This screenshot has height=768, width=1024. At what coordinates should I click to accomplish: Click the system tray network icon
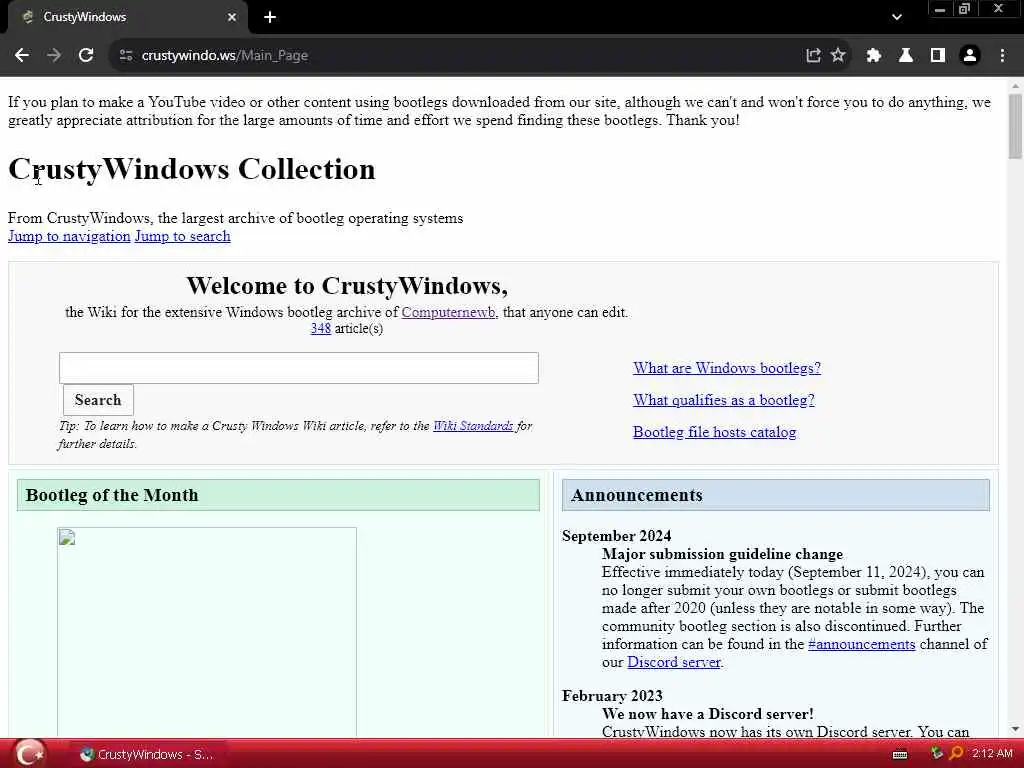936,754
